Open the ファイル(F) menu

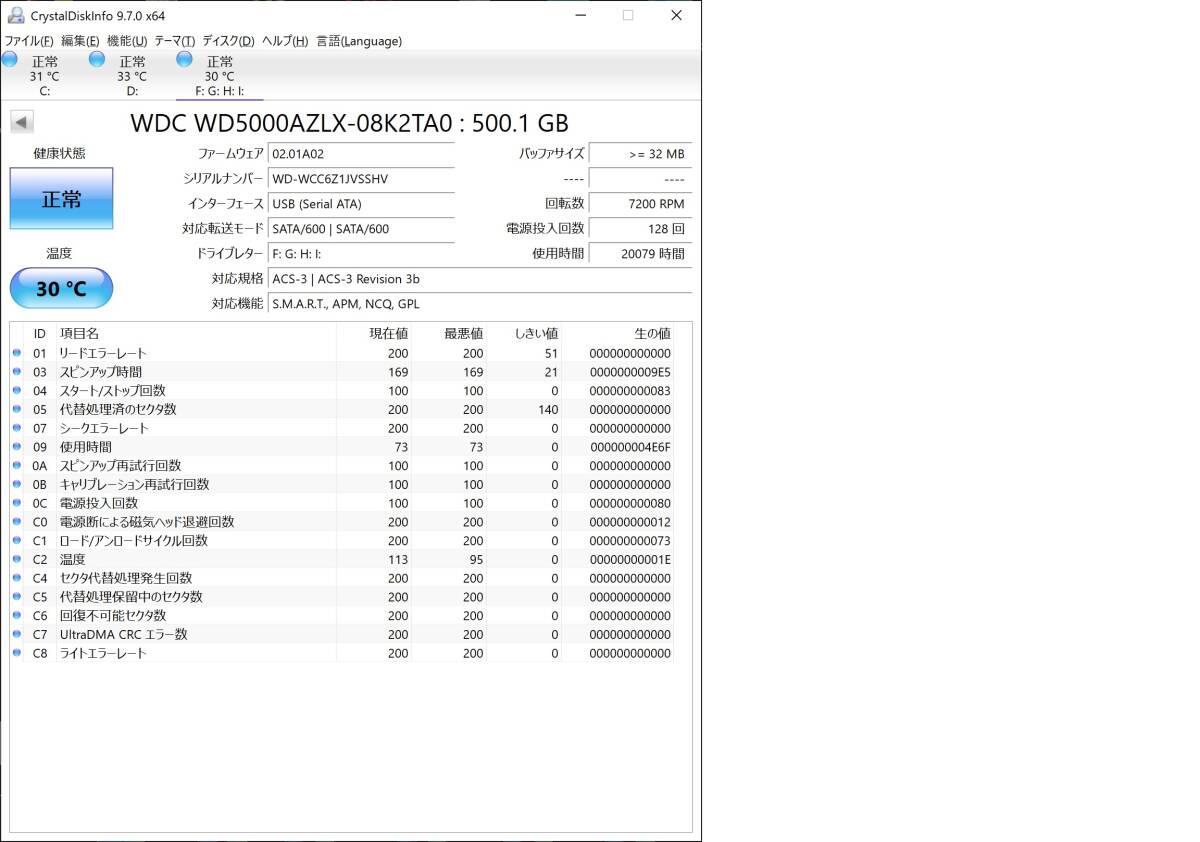(x=29, y=41)
